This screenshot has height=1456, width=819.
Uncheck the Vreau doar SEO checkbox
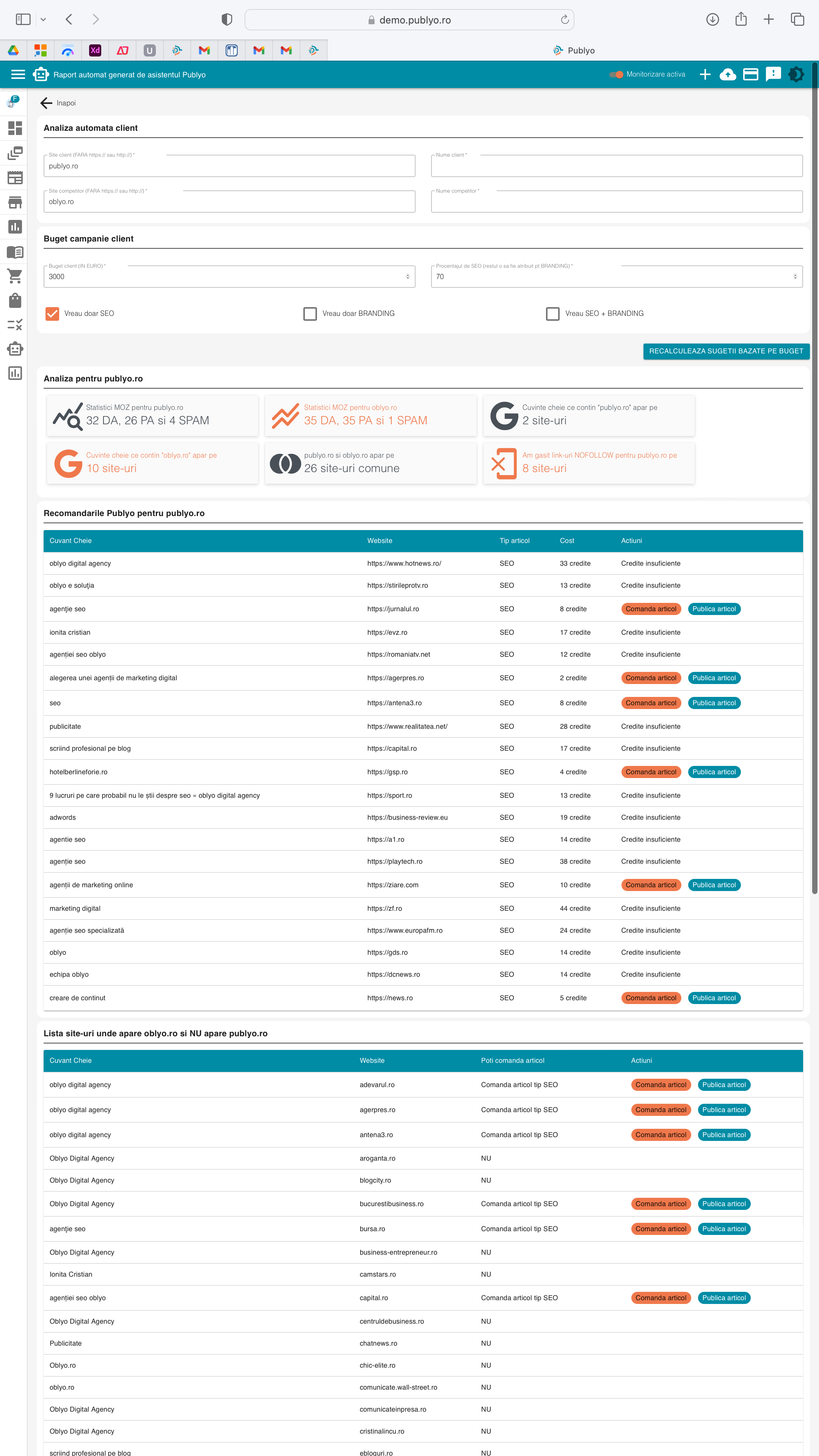tap(52, 314)
